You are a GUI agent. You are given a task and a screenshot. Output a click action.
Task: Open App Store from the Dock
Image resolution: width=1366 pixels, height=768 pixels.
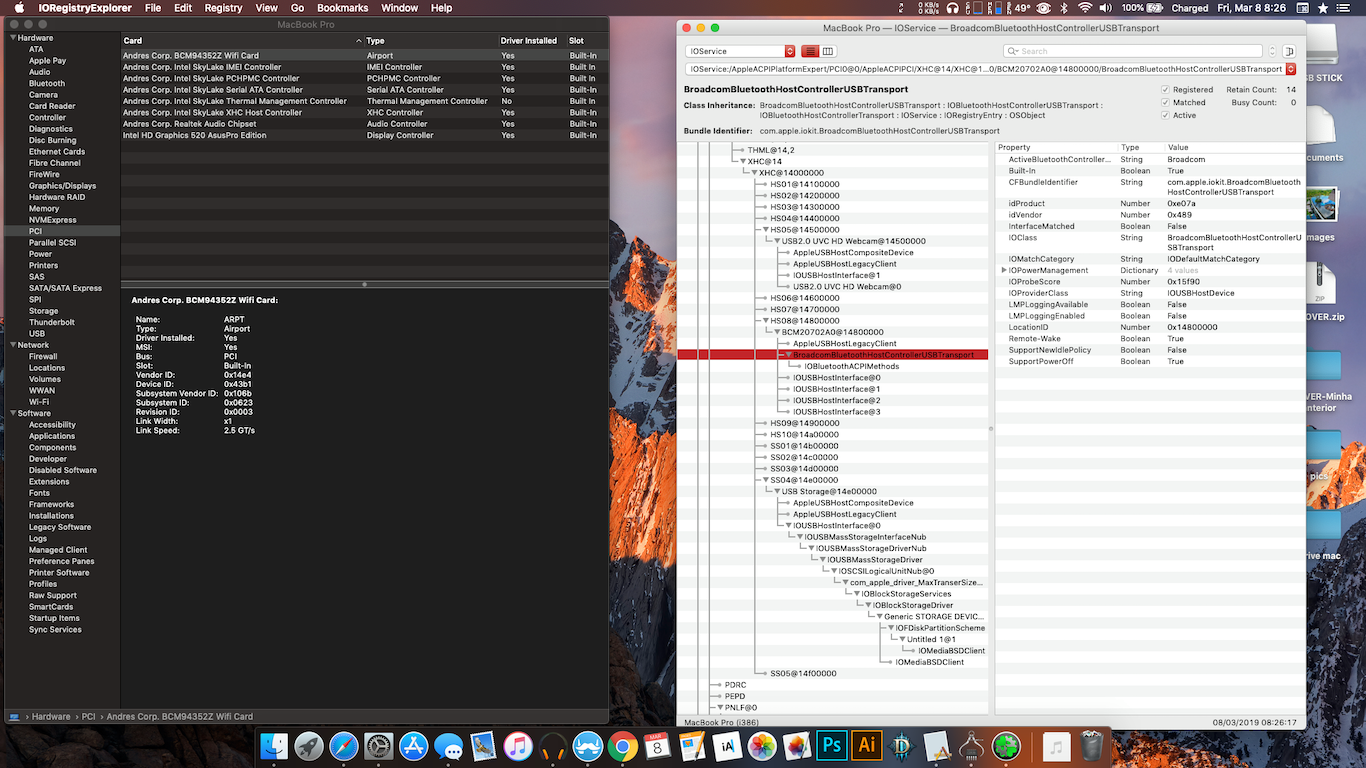(413, 745)
